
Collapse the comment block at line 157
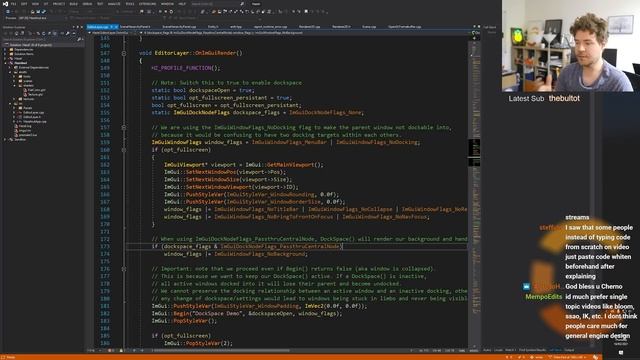(x=124, y=127)
